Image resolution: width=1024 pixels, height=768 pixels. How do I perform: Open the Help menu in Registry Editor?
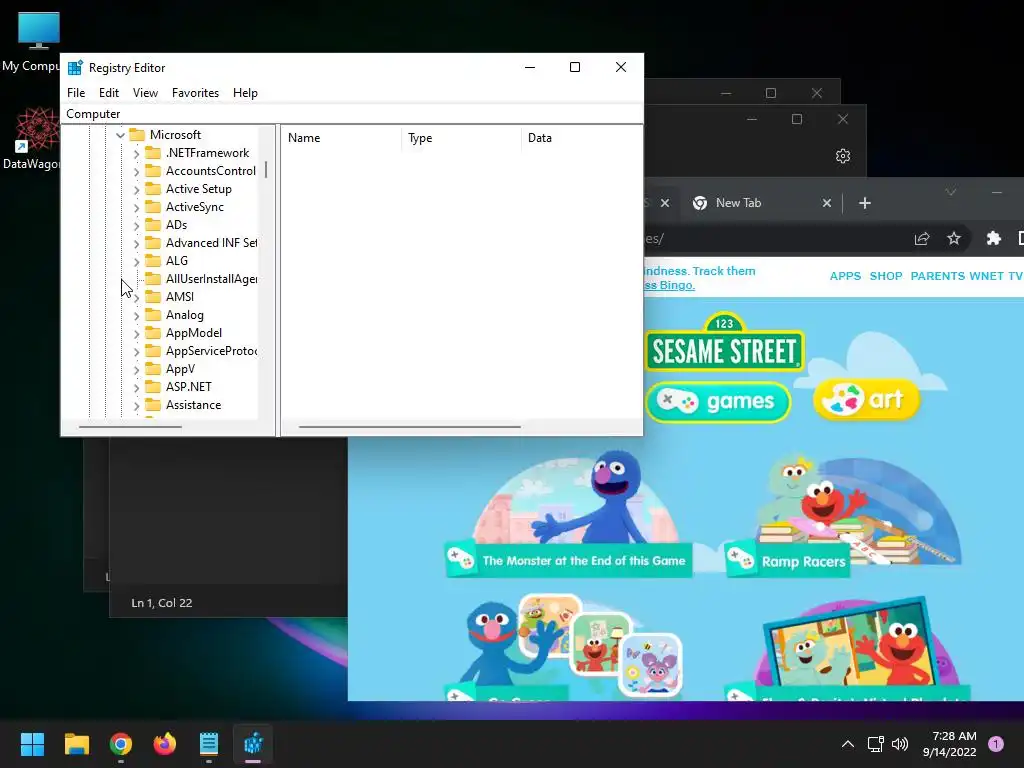click(245, 93)
